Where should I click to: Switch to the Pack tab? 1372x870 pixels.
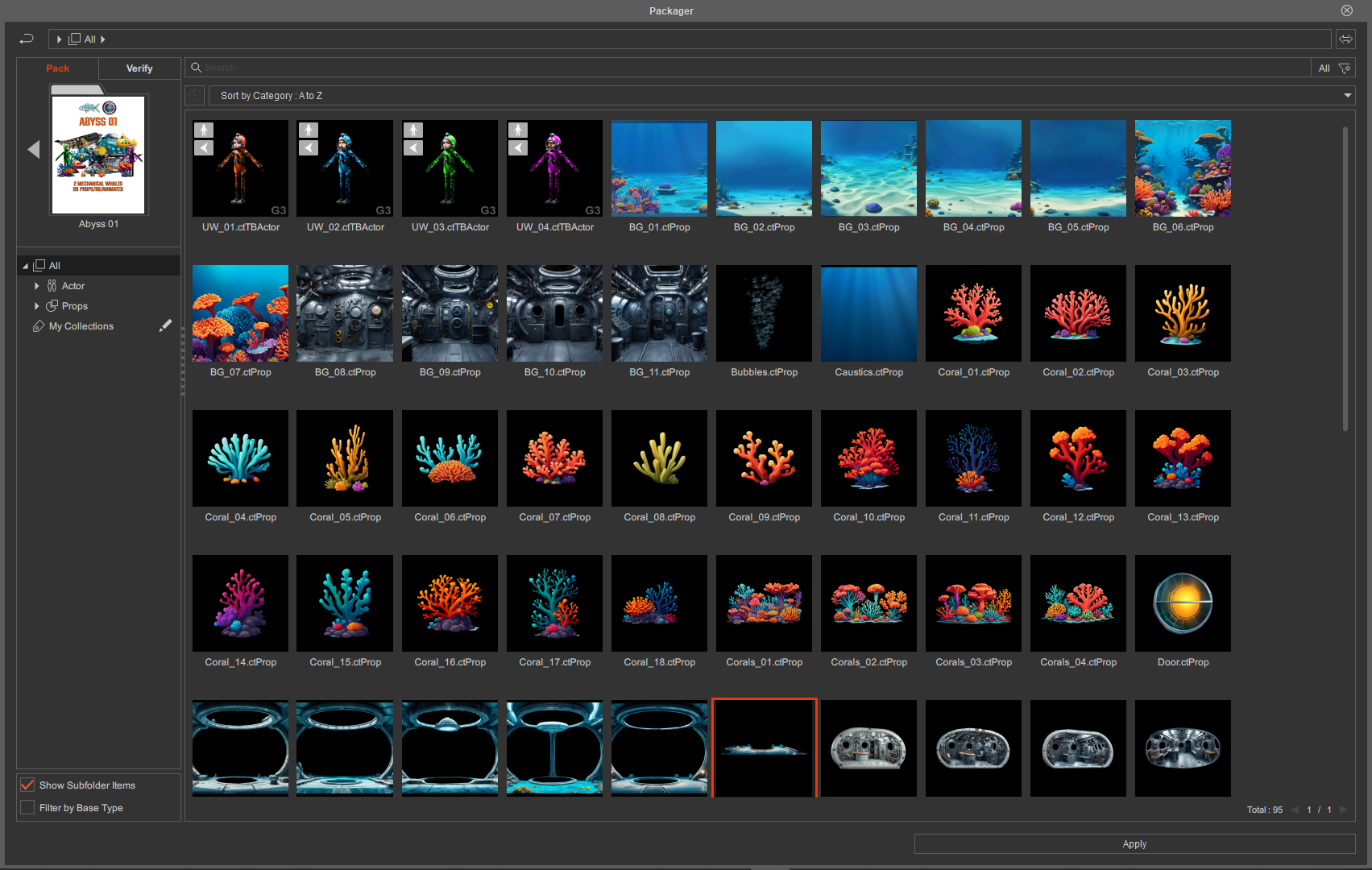coord(57,68)
